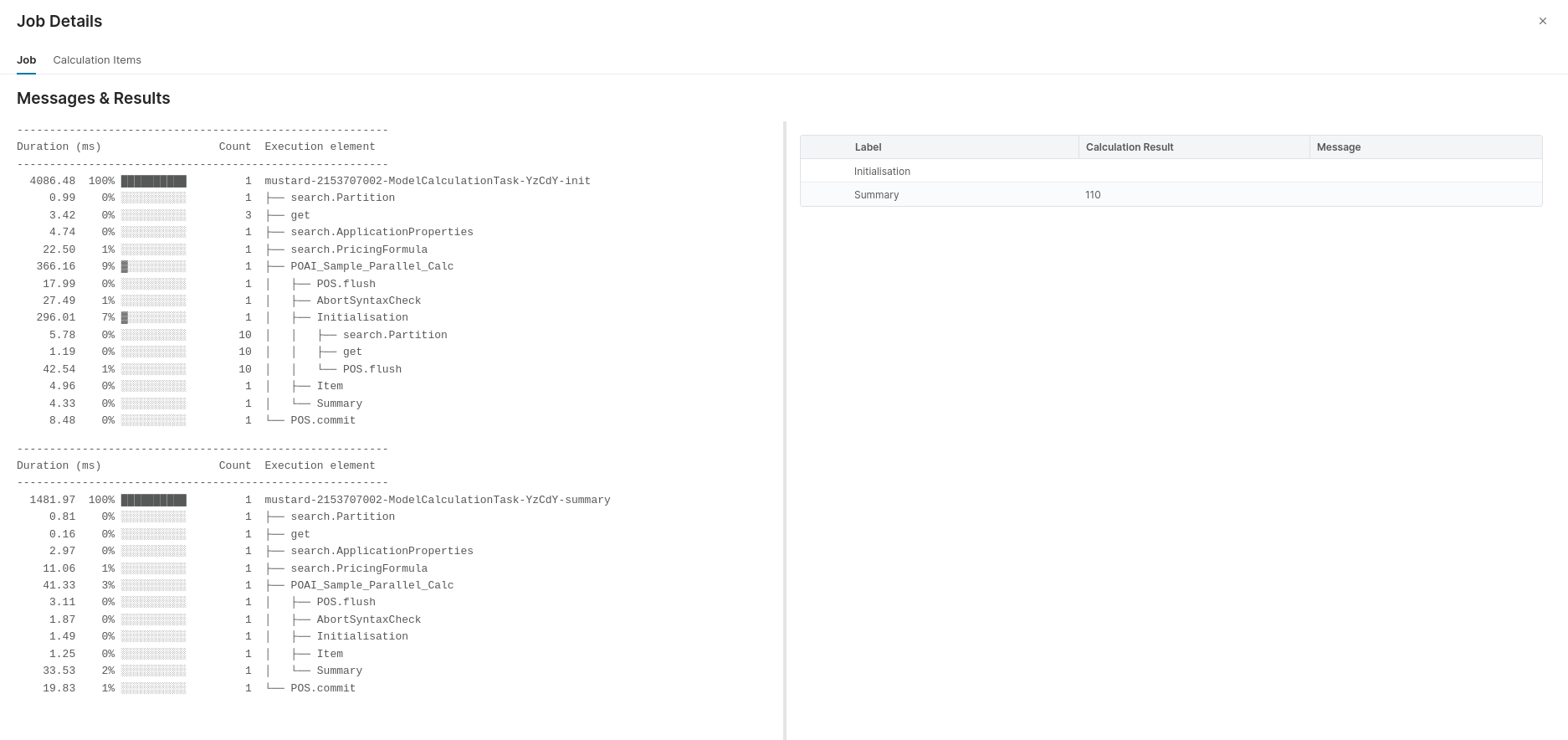Click the Message column header
Screen dimensions: 1568x740
pyautogui.click(x=1338, y=147)
